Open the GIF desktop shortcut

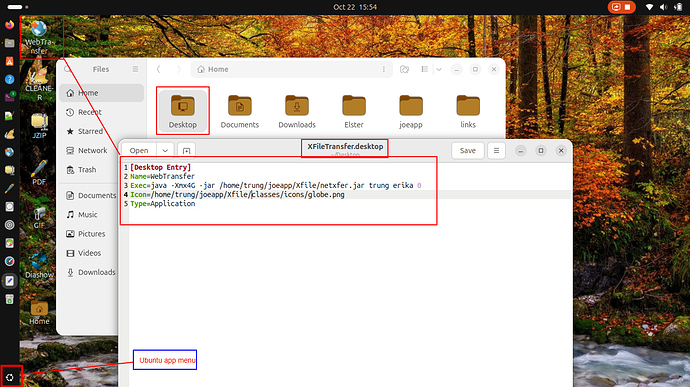click(39, 217)
